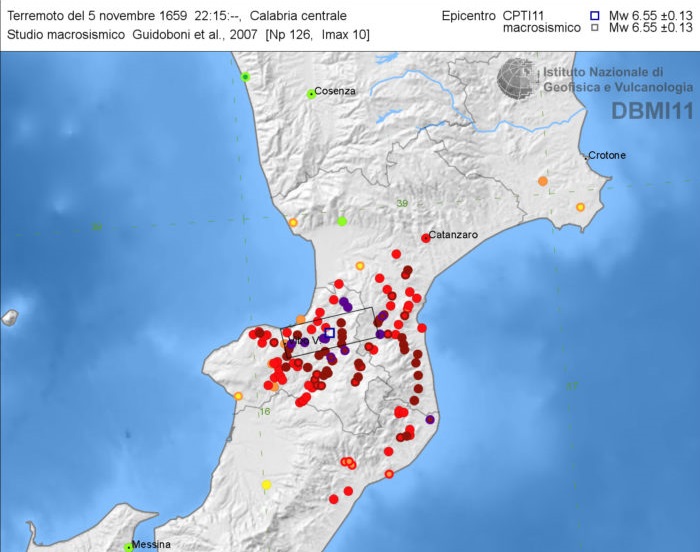Viewport: 700px width, 552px height.
Task: Click the solid orange marker southwest of Crotone
Action: point(542,181)
